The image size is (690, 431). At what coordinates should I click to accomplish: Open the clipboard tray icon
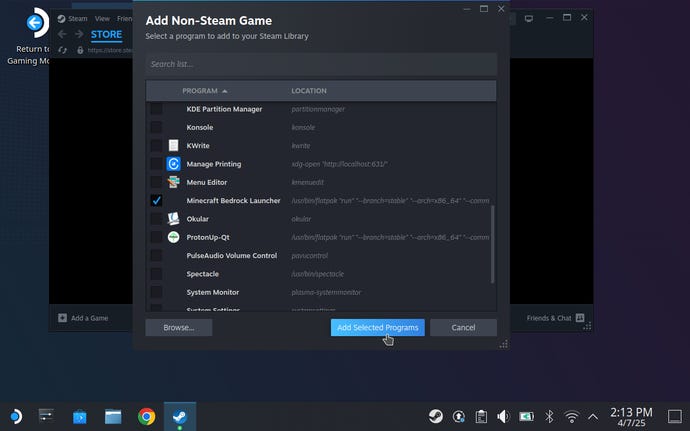(481, 416)
